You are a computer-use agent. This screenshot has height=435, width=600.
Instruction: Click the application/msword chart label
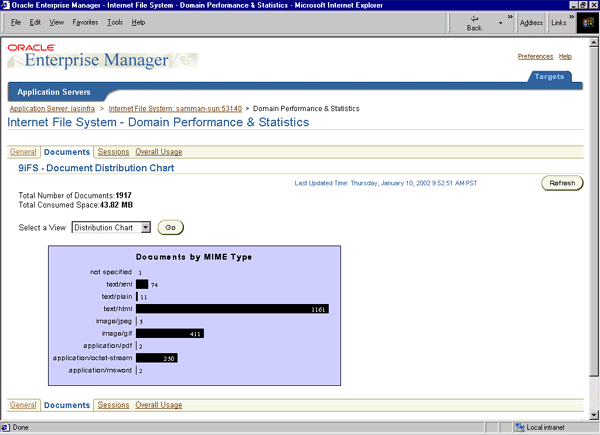100,370
